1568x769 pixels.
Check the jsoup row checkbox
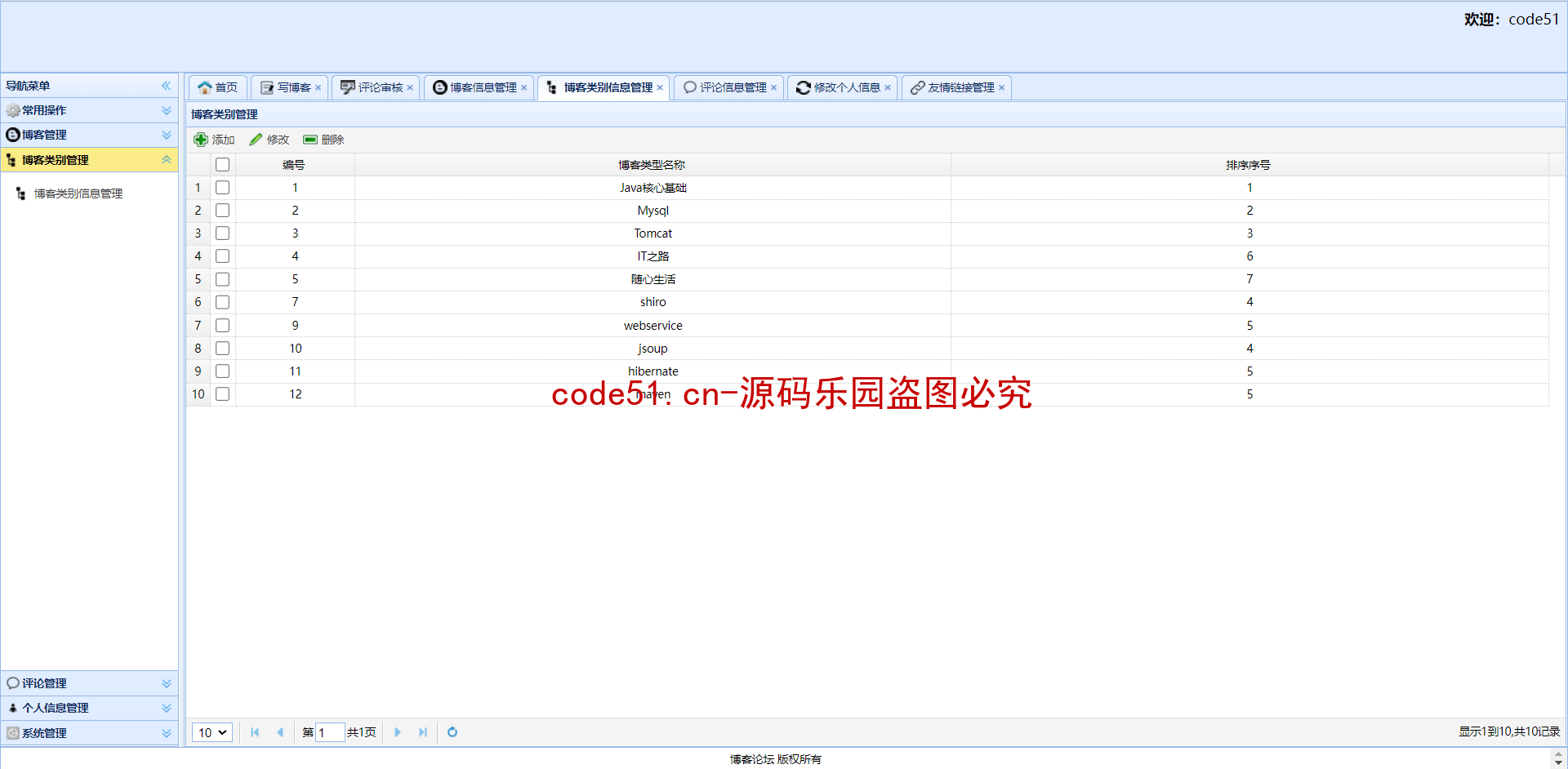tap(222, 349)
